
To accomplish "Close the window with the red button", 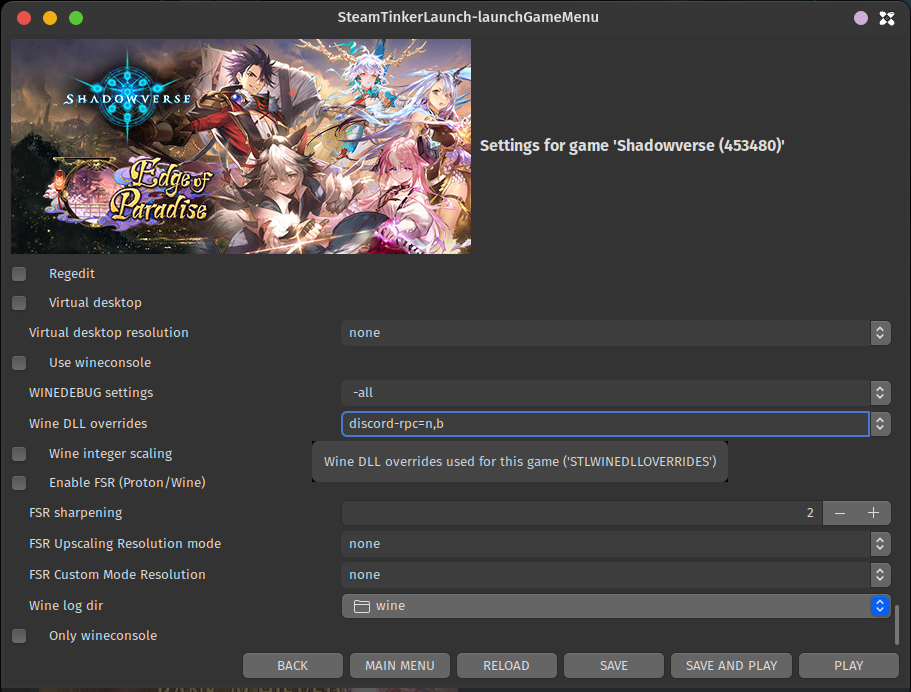I will tap(24, 18).
